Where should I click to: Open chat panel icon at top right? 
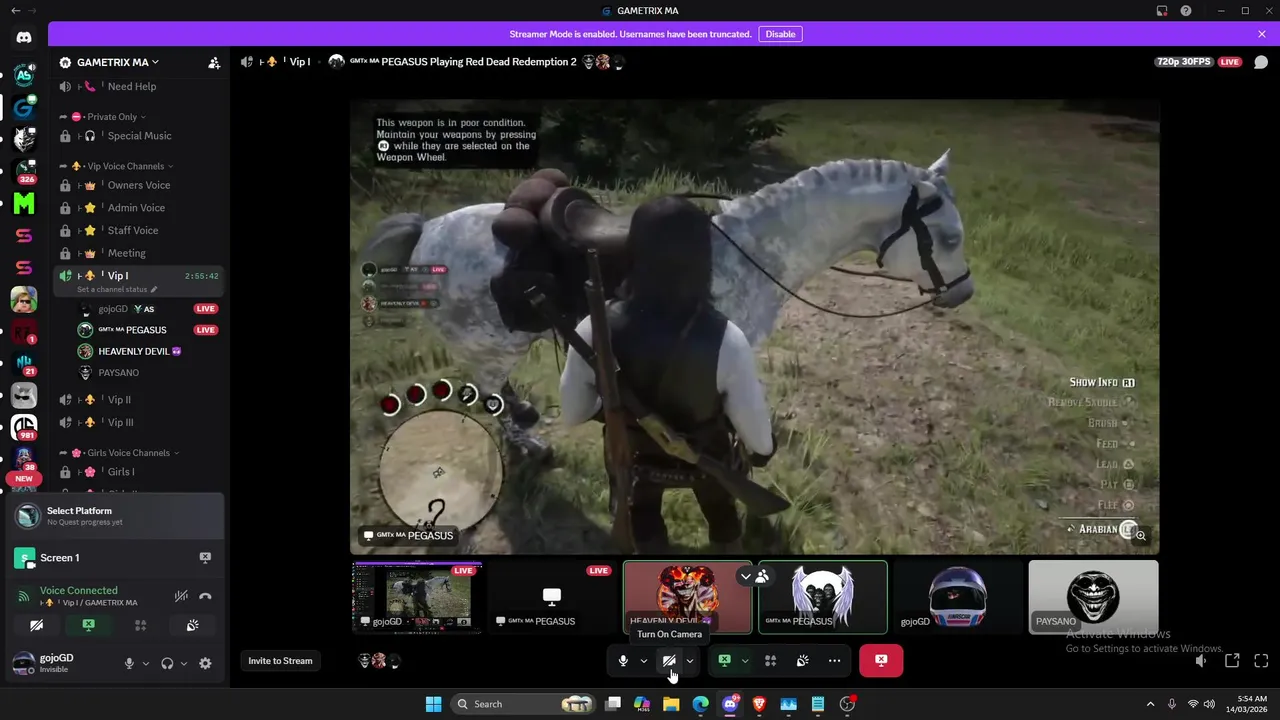coord(1261,62)
